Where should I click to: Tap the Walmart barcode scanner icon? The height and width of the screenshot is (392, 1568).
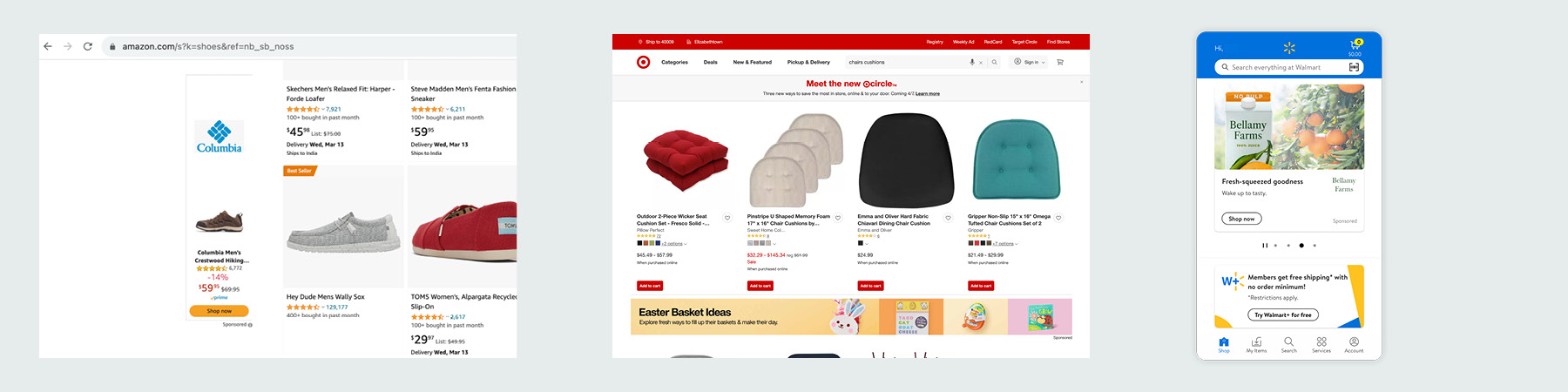pos(1354,67)
